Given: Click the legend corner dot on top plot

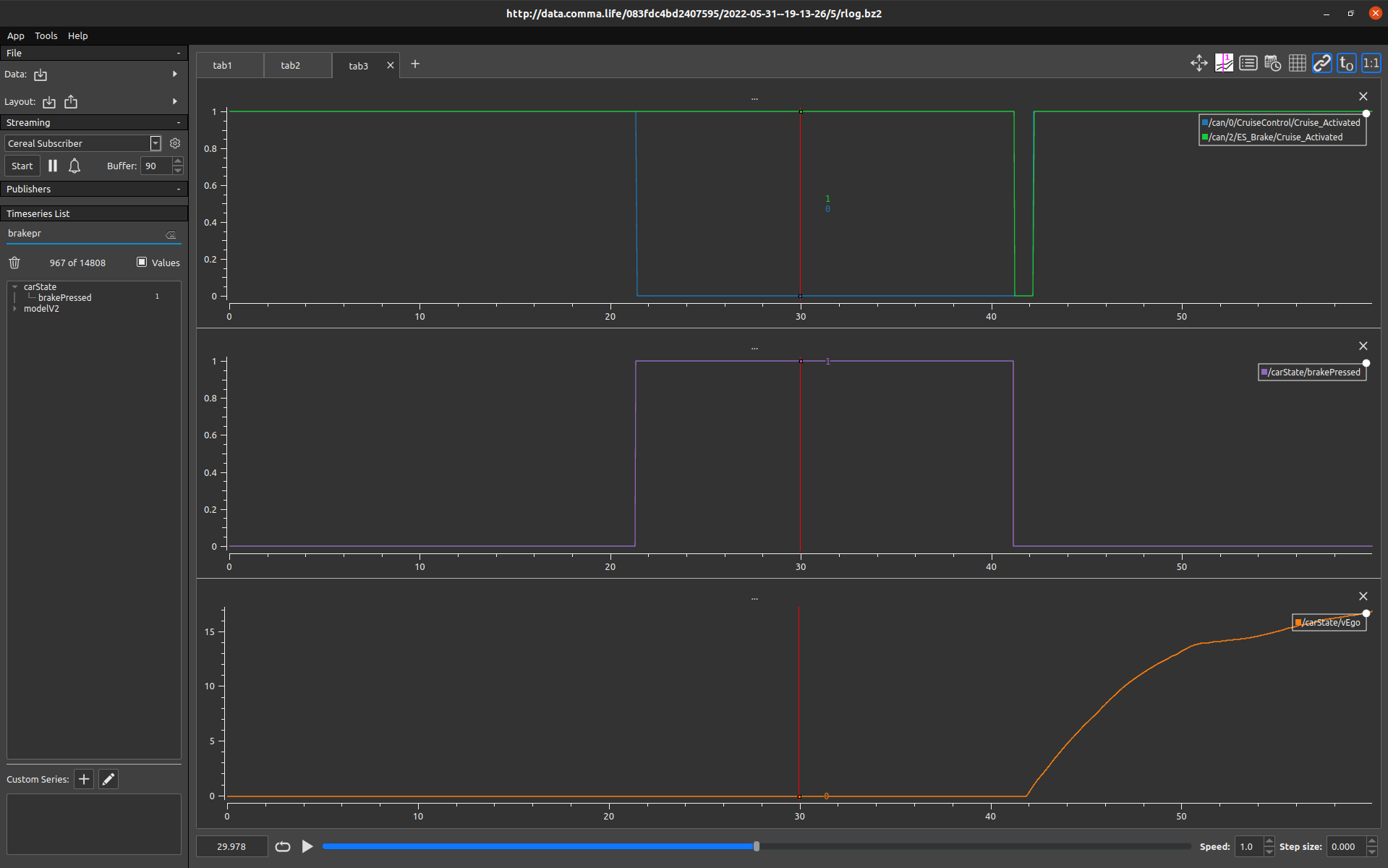Looking at the screenshot, I should click(x=1366, y=114).
